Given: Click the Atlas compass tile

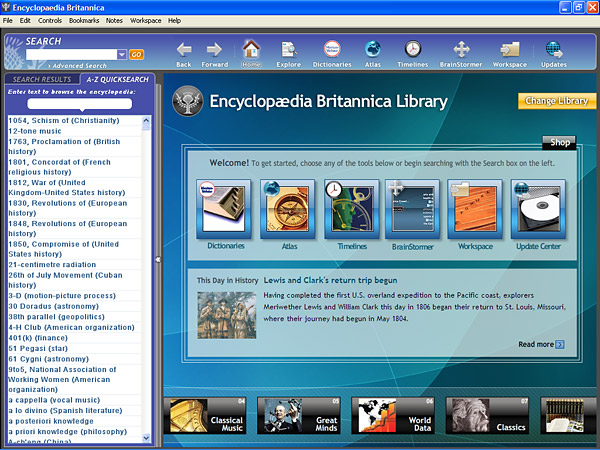Looking at the screenshot, I should 288,209.
